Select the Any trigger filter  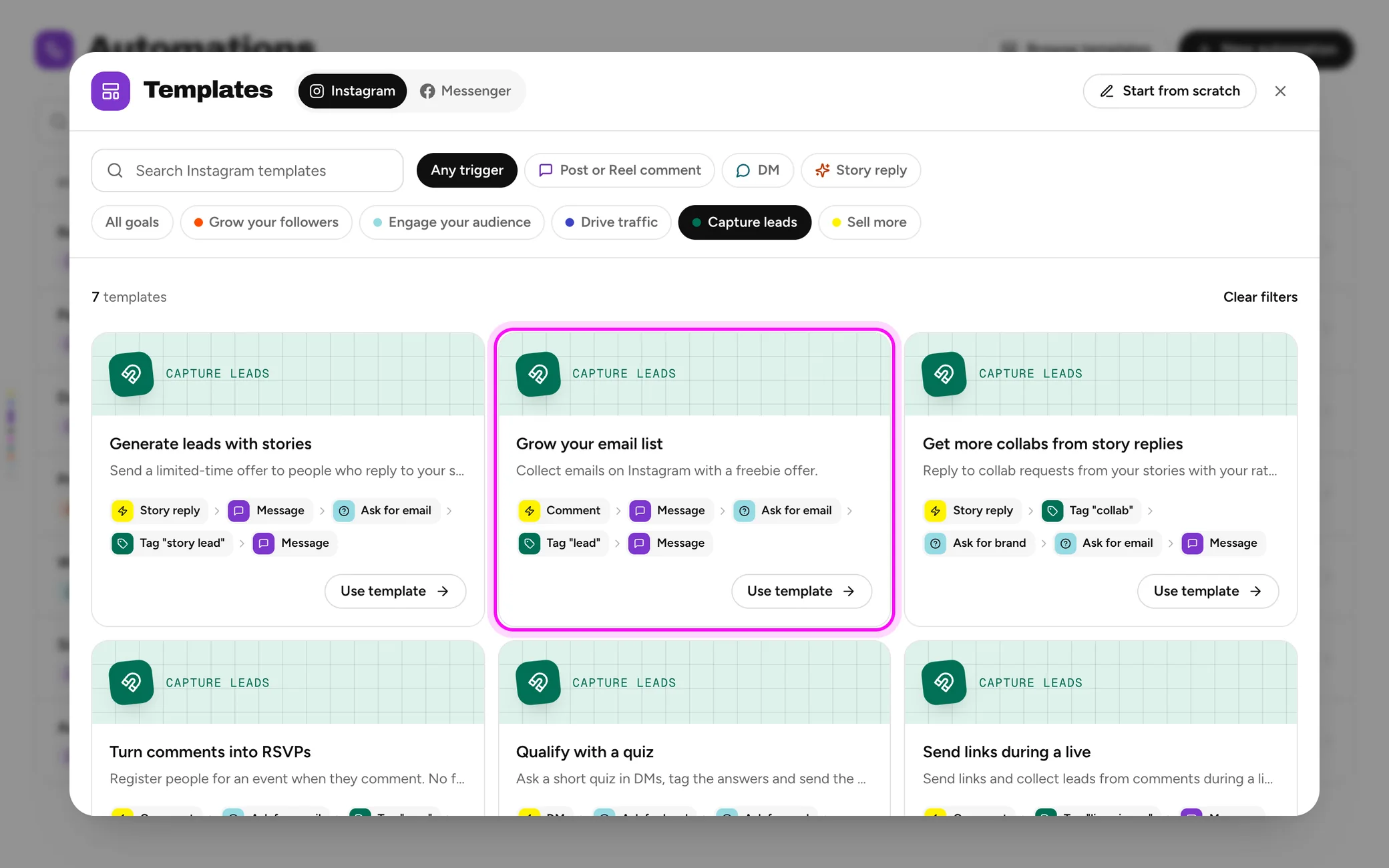[467, 170]
